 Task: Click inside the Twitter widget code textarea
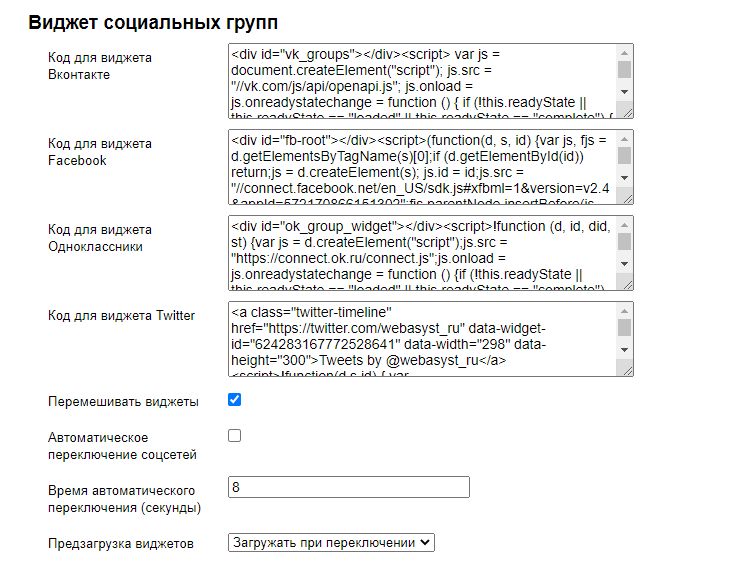(x=420, y=338)
